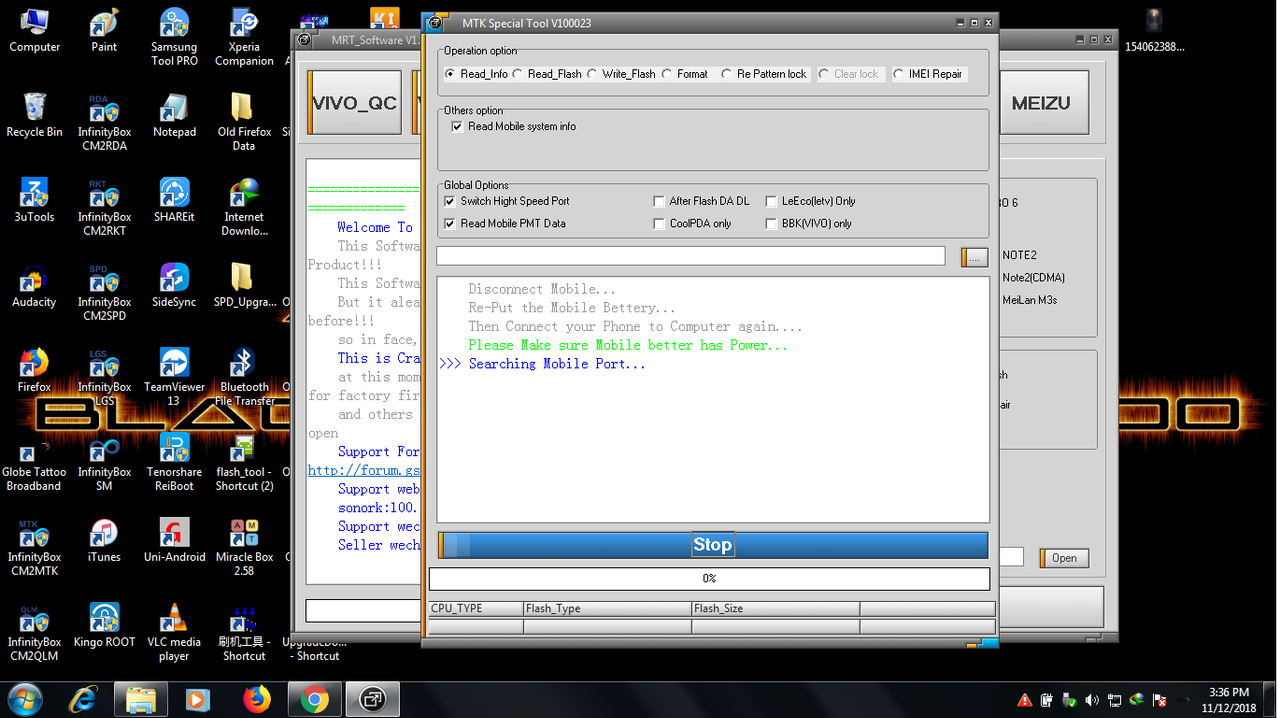
Task: Open the Recycle Bin
Action: coord(34,115)
